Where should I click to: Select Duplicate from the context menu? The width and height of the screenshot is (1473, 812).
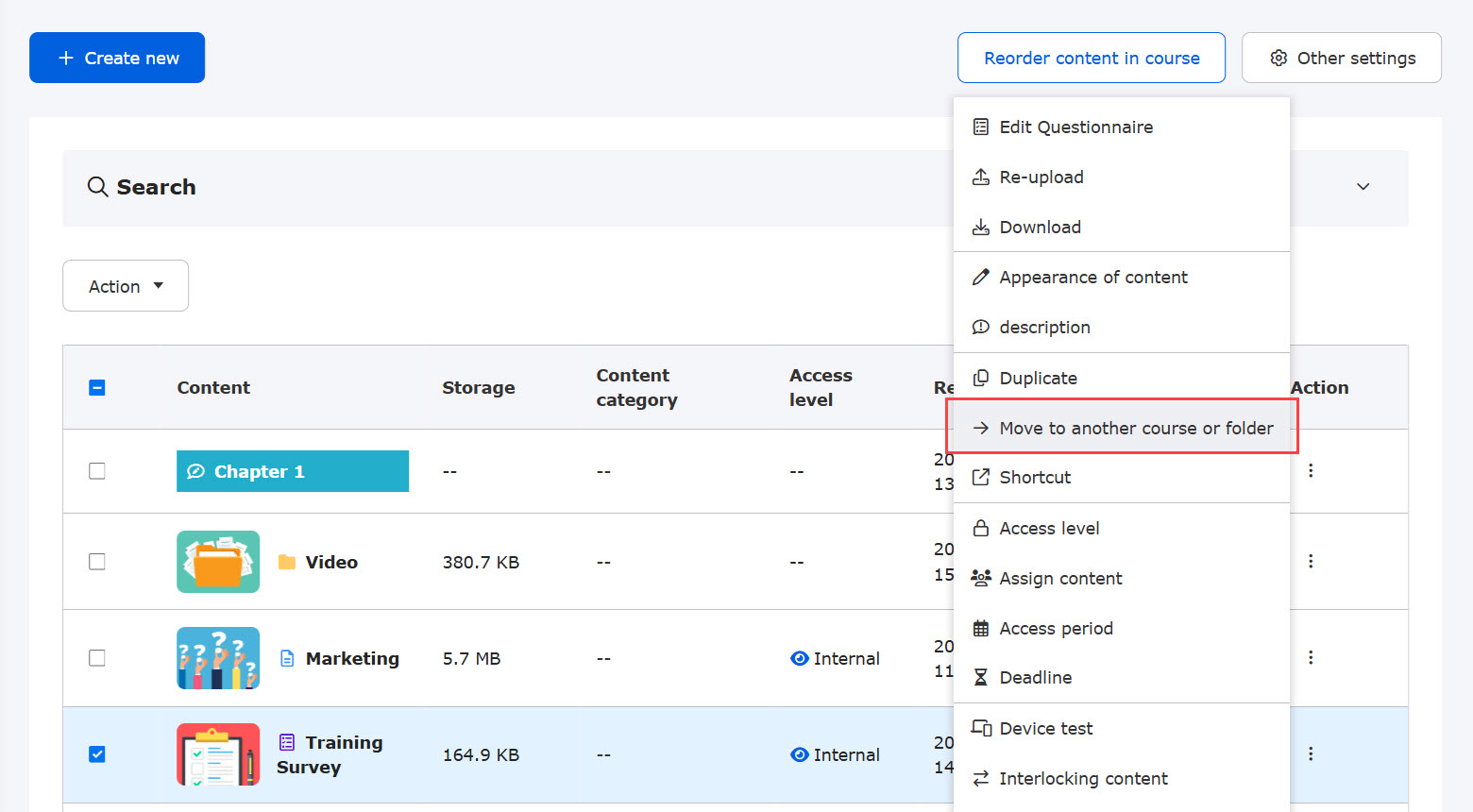(x=1038, y=379)
